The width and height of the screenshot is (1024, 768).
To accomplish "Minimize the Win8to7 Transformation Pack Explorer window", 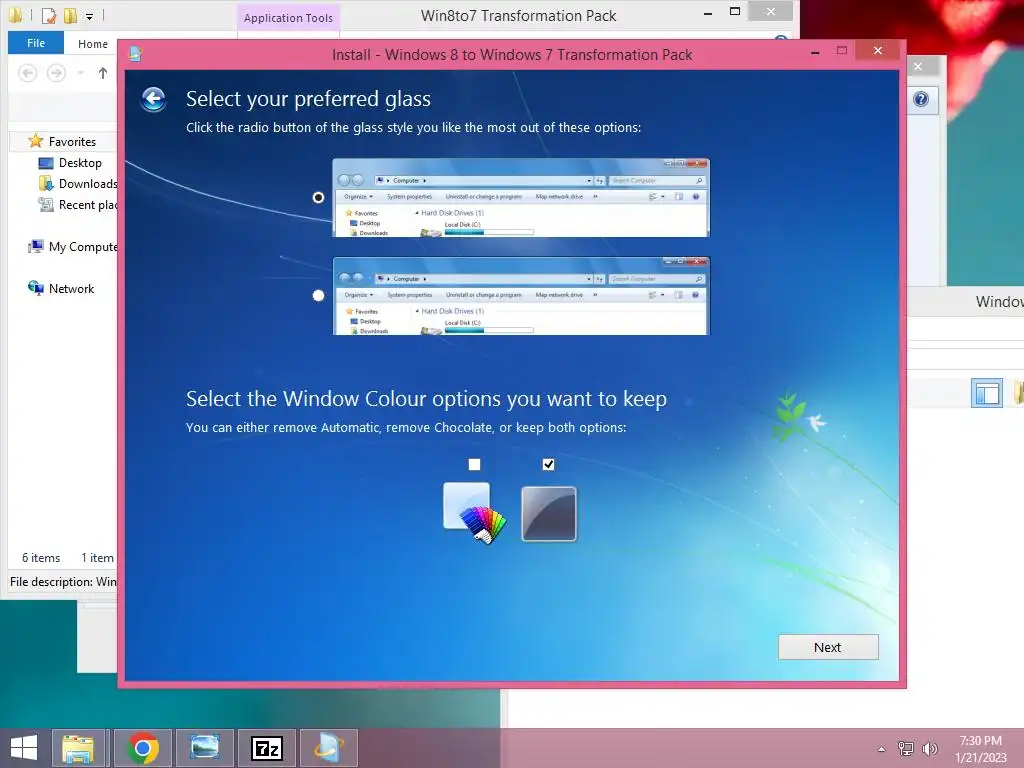I will (x=708, y=12).
